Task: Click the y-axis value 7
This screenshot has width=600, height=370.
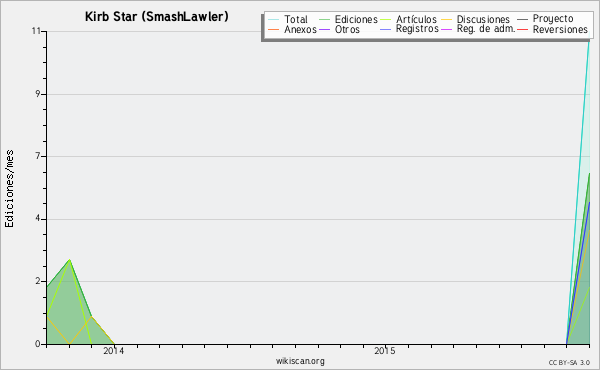Action: click(38, 156)
